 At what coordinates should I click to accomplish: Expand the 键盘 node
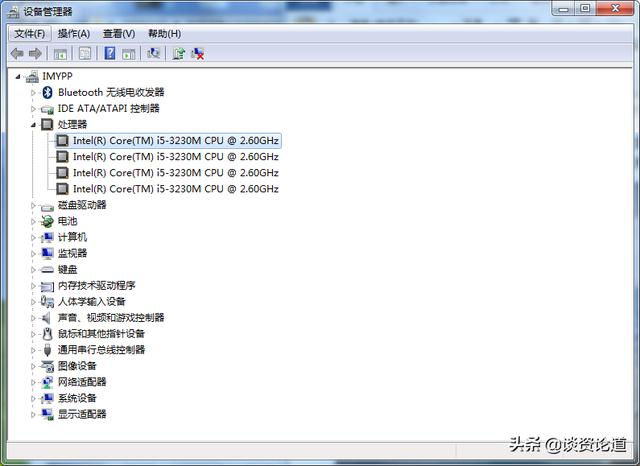(x=33, y=270)
